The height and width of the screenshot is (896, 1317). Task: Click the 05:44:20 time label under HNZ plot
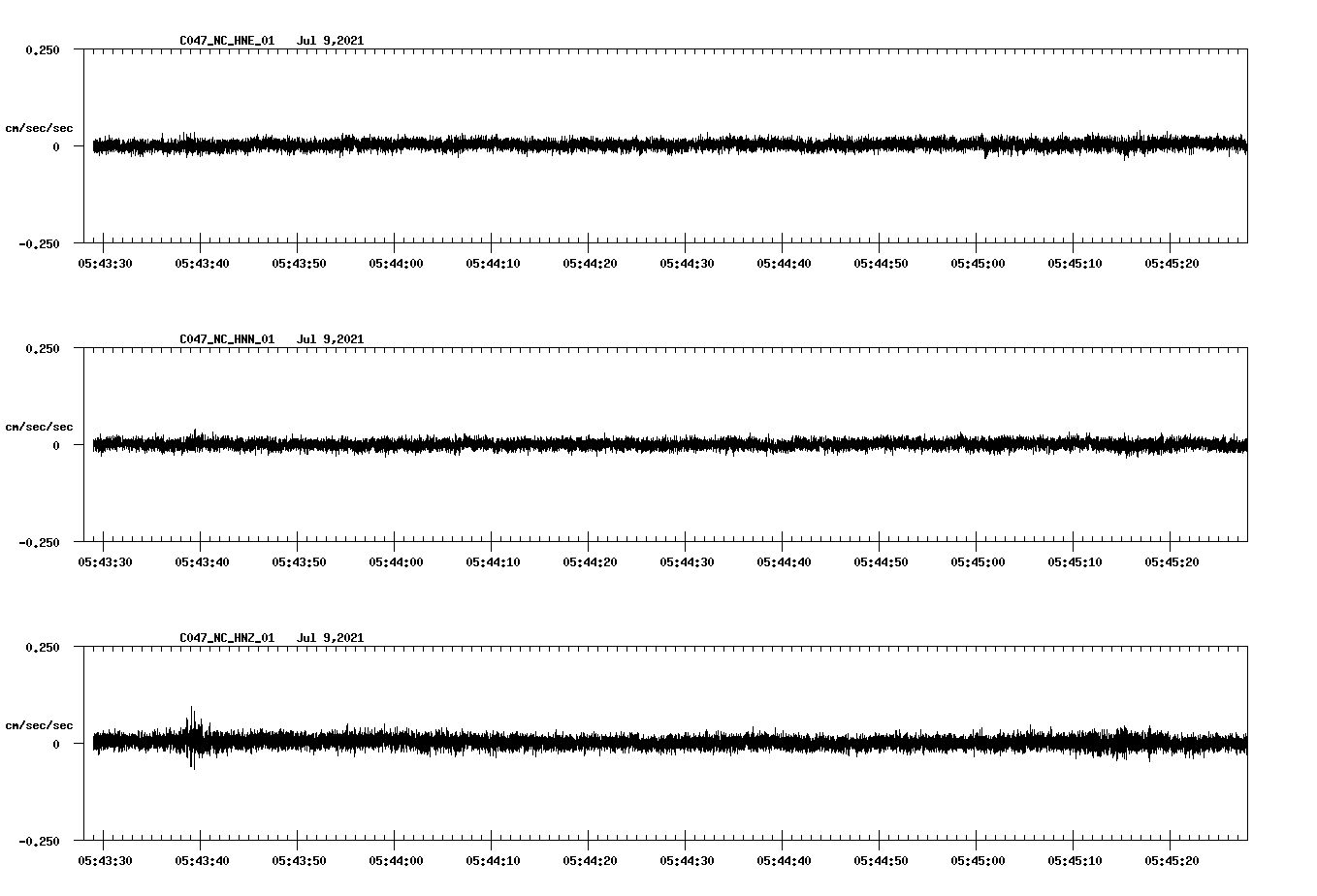coord(590,861)
